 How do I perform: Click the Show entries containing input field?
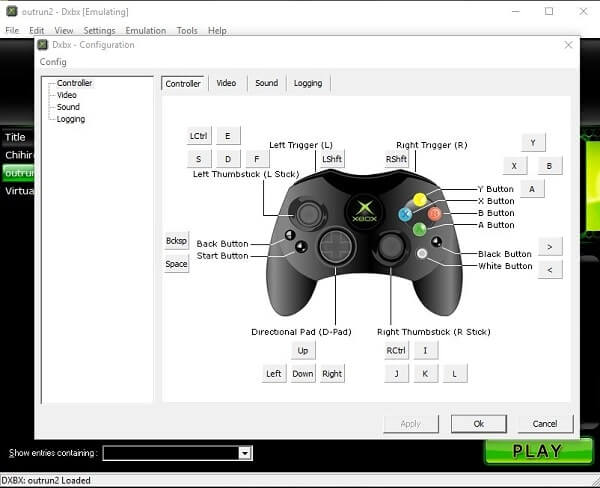[171, 453]
